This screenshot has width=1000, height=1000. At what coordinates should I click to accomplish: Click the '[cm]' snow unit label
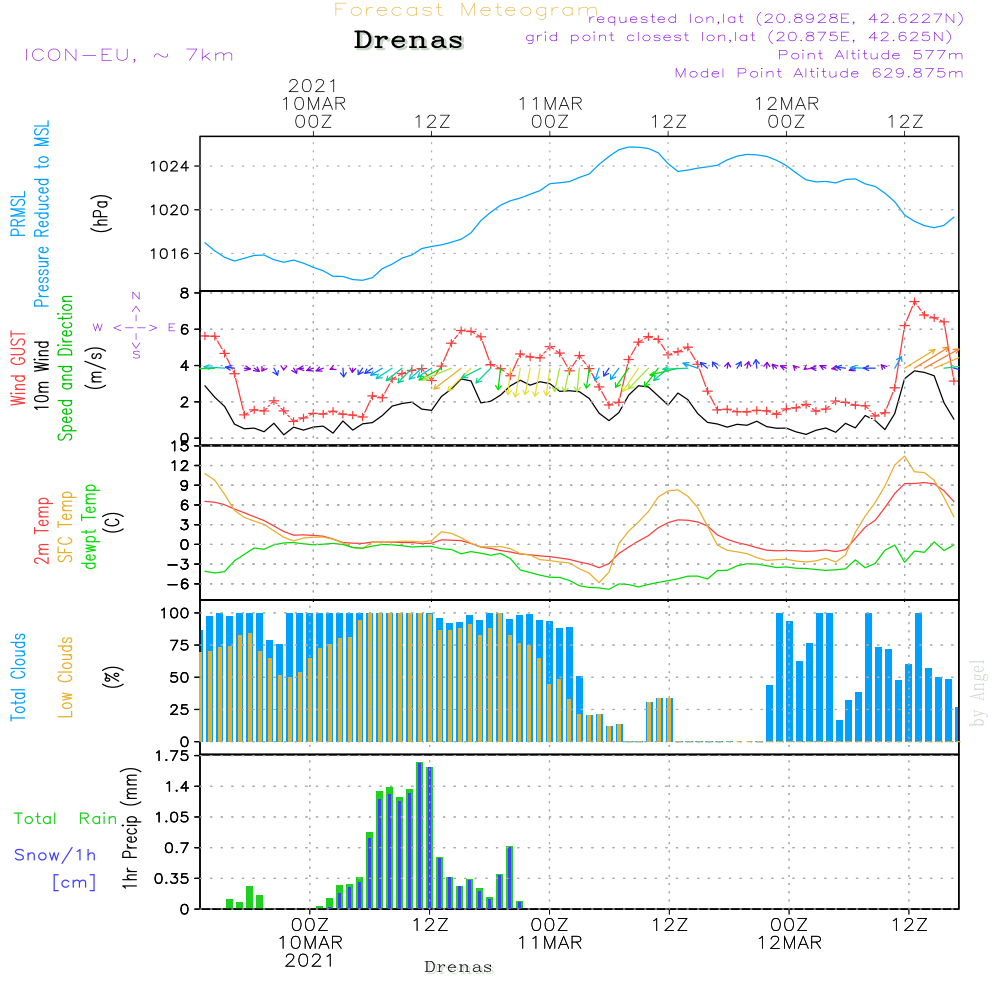click(x=74, y=883)
